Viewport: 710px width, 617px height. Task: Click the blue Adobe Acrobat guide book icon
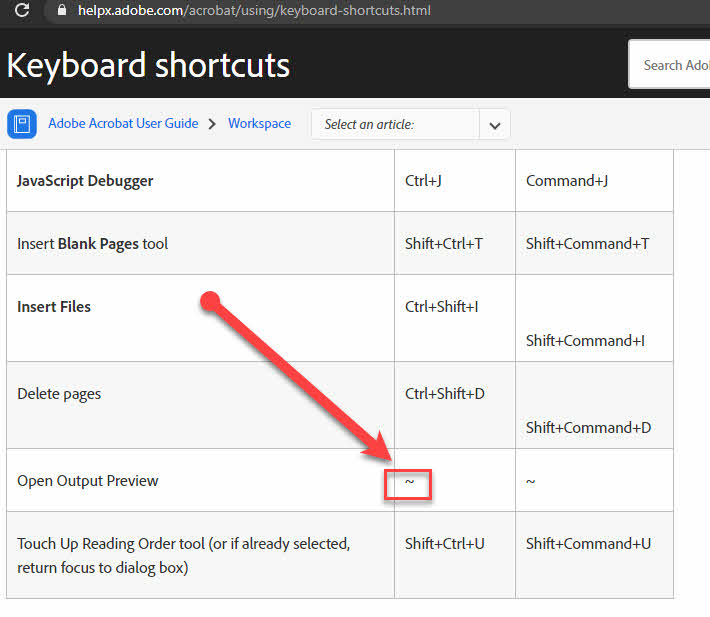coord(22,124)
